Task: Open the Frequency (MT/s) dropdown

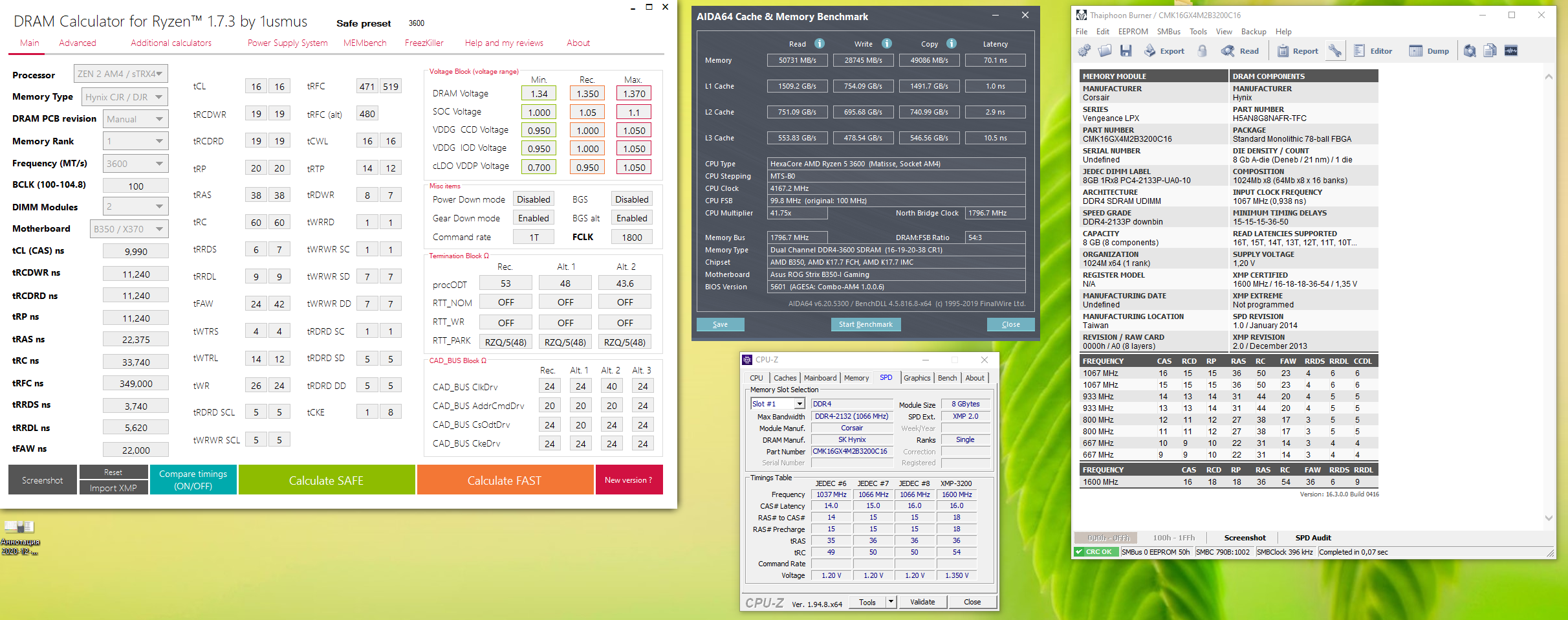Action: (x=135, y=164)
